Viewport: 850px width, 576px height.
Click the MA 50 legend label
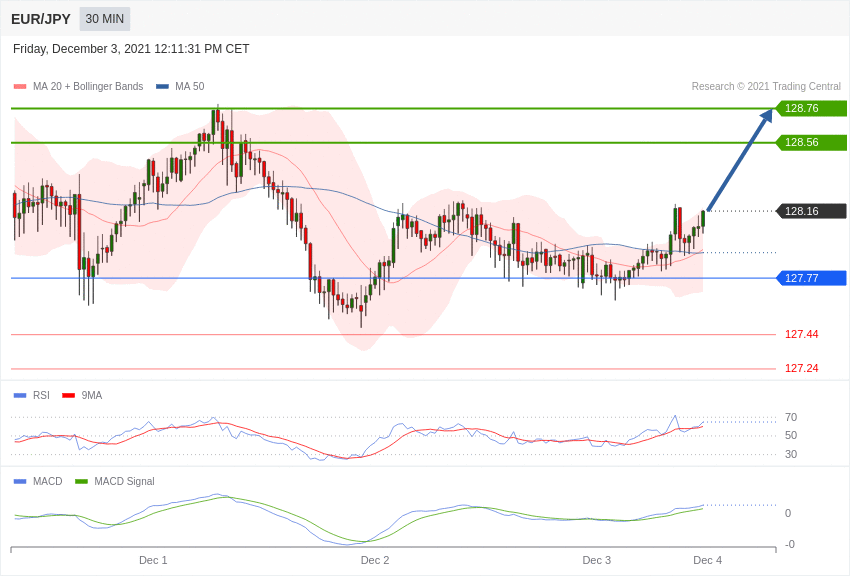pyautogui.click(x=190, y=86)
